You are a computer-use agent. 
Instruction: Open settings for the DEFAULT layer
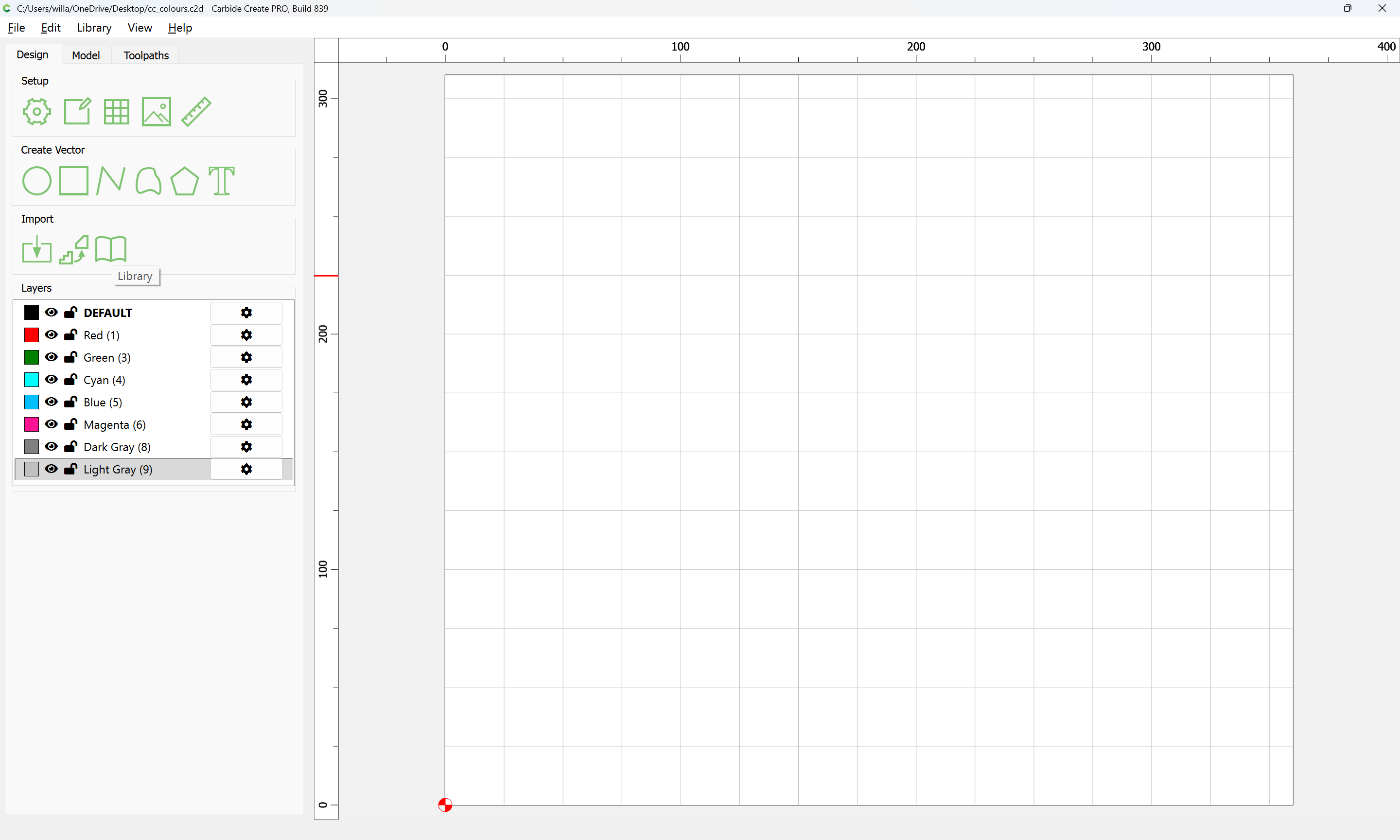click(246, 313)
